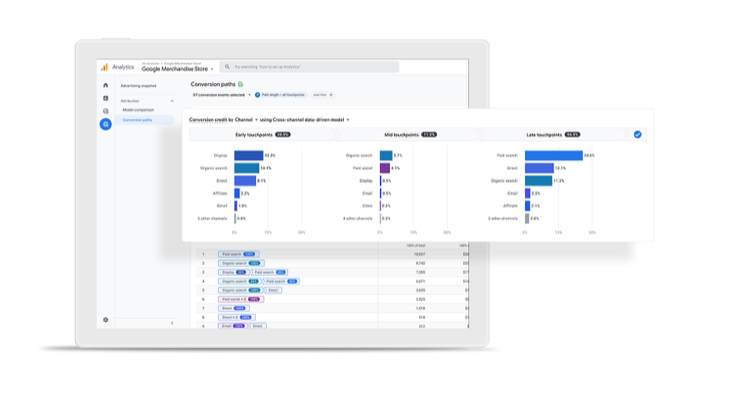Image resolution: width=751 pixels, height=398 pixels.
Task: Open the Explore icon in left rail
Action: tap(106, 111)
